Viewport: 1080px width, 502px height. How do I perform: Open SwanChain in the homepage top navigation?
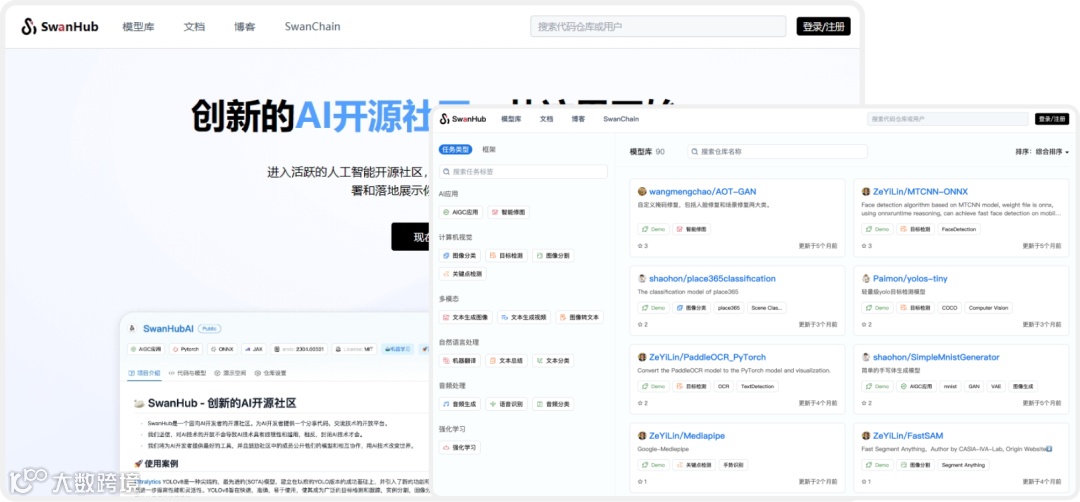tap(312, 27)
